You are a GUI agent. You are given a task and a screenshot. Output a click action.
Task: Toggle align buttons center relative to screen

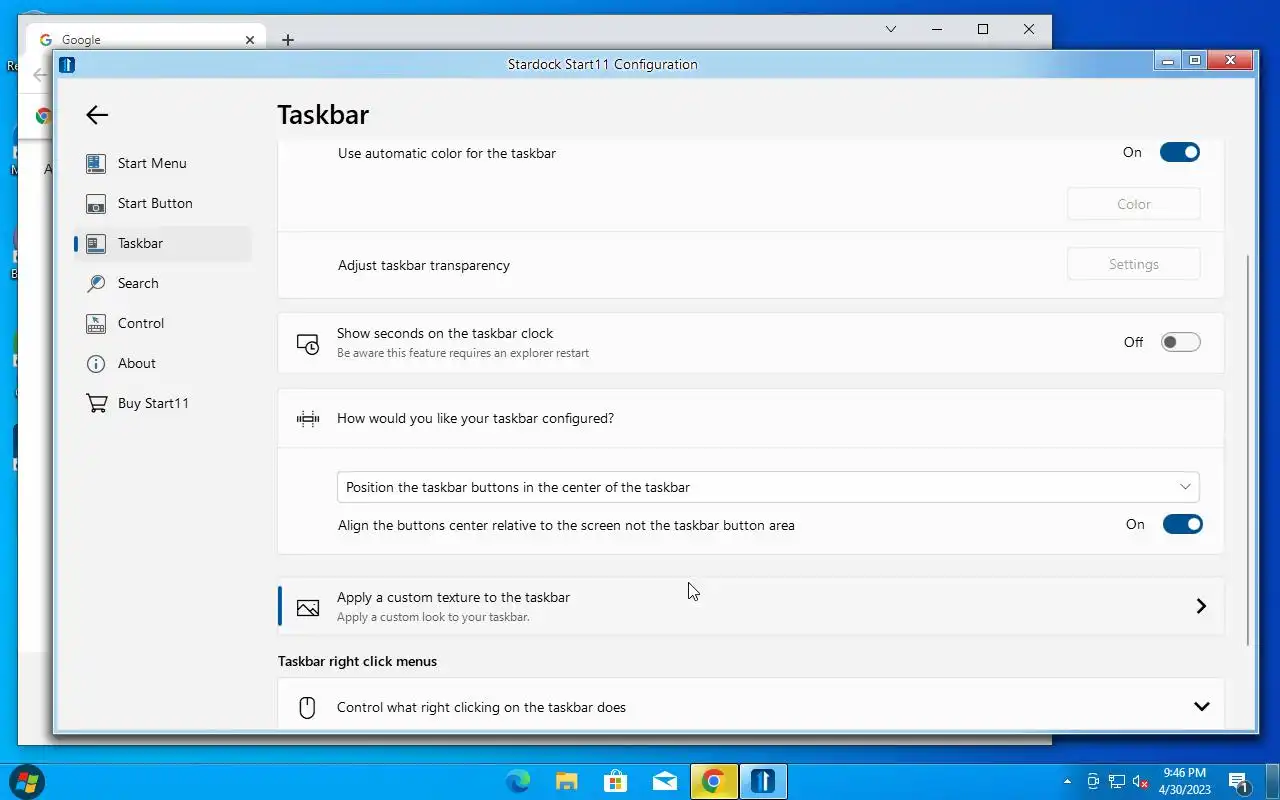tap(1182, 524)
